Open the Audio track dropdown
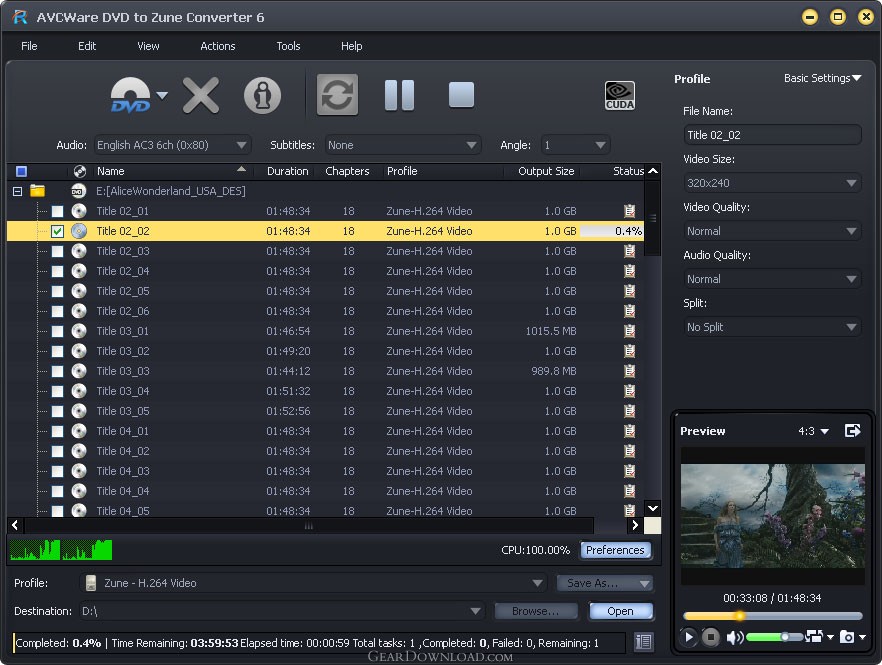Viewport: 882px width, 665px height. pyautogui.click(x=172, y=145)
